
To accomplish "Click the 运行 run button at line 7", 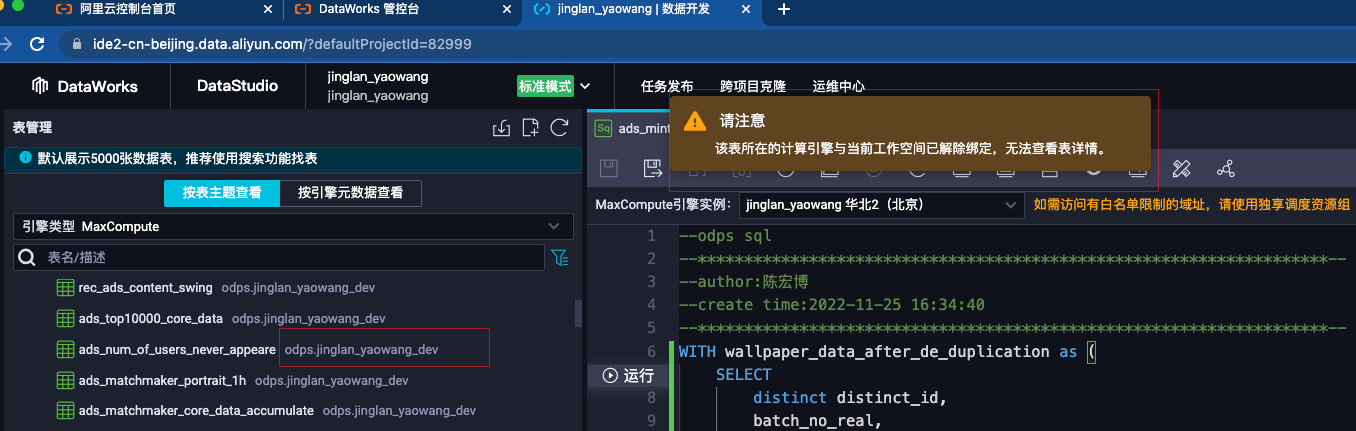I will pos(628,375).
